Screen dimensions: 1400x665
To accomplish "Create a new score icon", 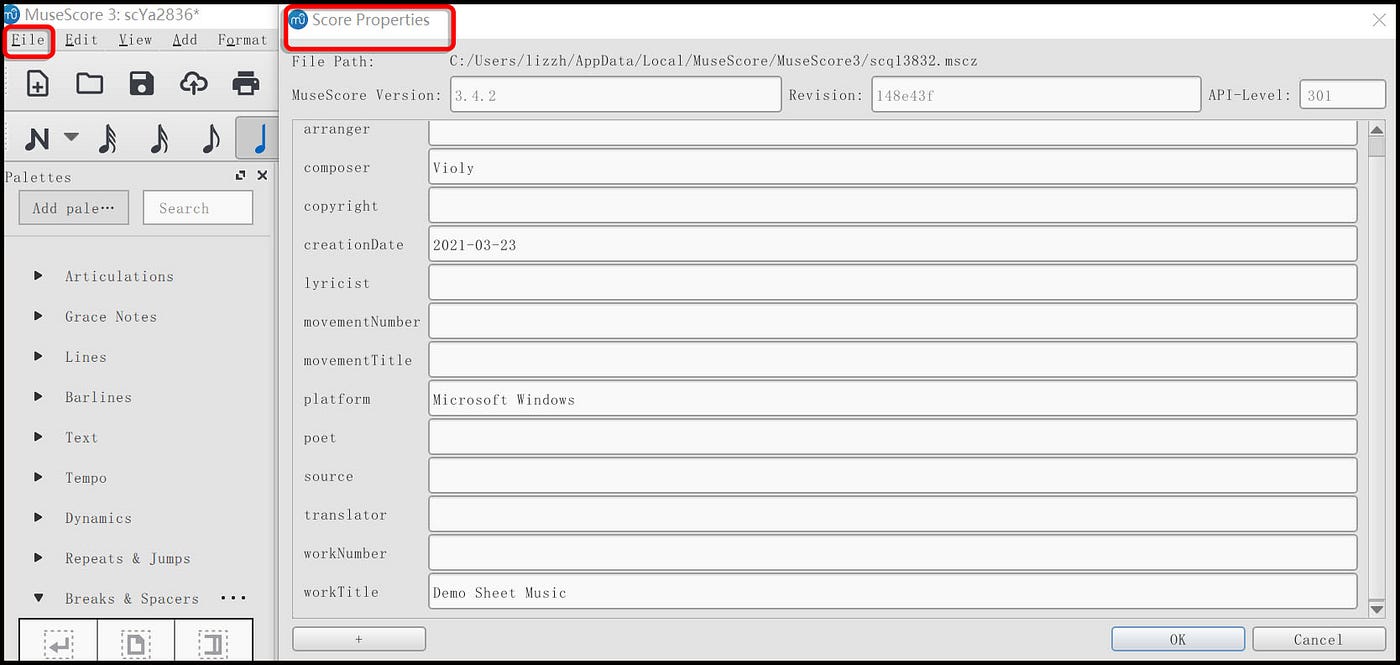I will (37, 83).
